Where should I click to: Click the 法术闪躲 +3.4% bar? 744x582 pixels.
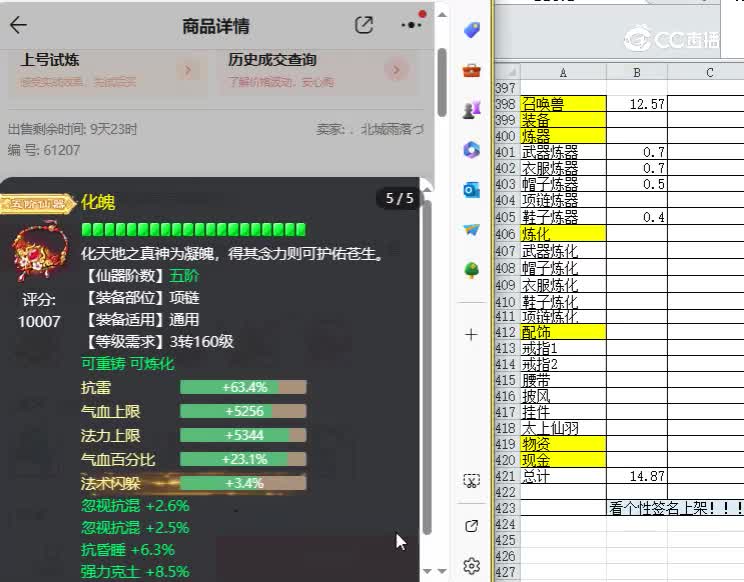(243, 483)
